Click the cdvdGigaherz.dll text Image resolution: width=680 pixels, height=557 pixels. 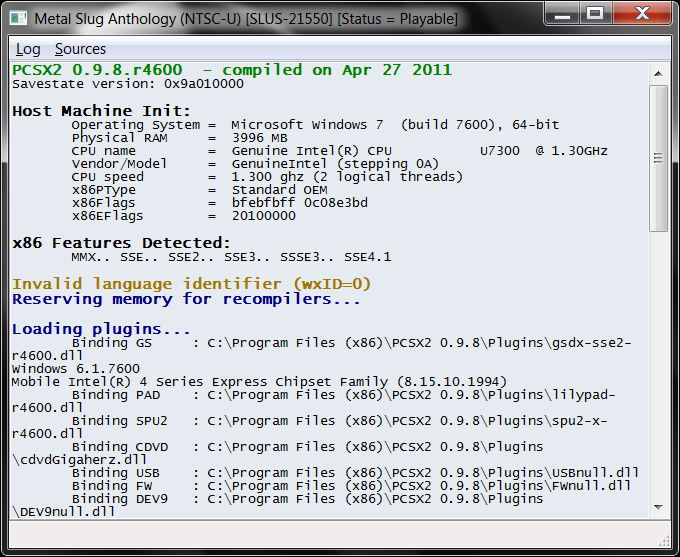click(x=79, y=460)
